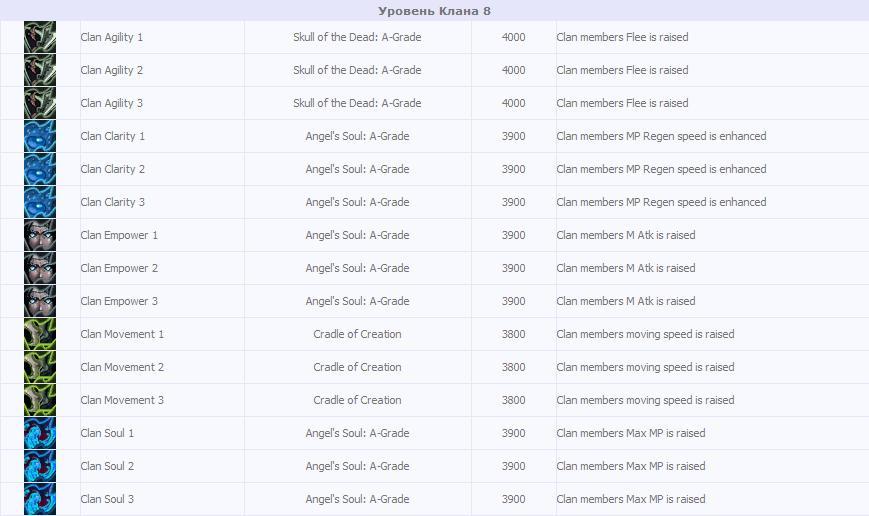Select the Clan Clarity 1 skill icon
This screenshot has height=516, width=869.
point(40,137)
